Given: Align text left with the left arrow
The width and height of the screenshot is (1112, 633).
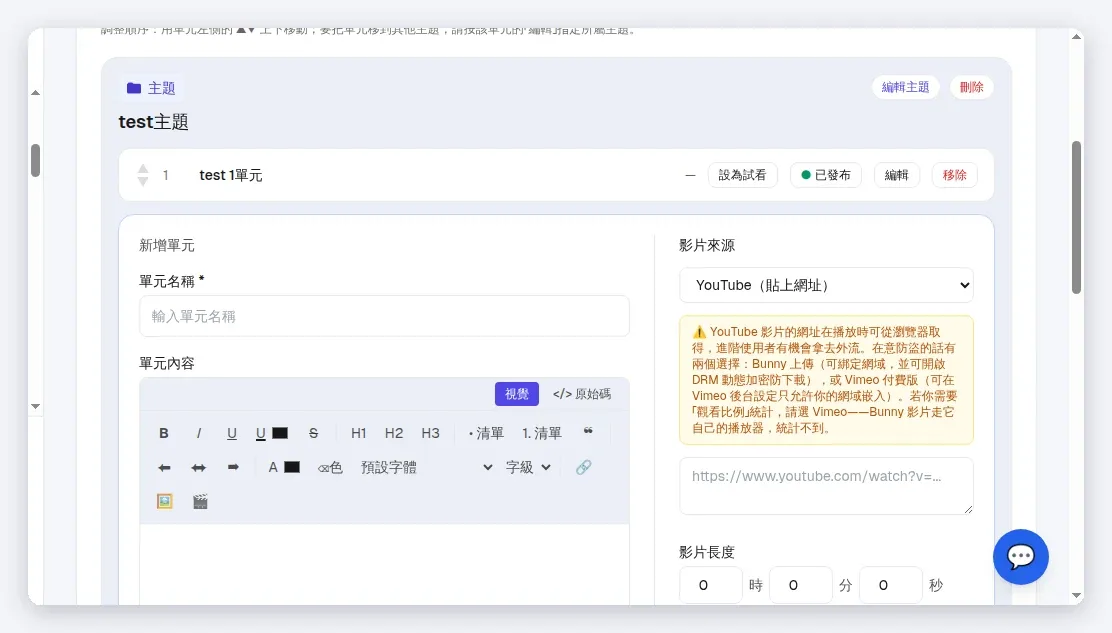Looking at the screenshot, I should pos(164,468).
